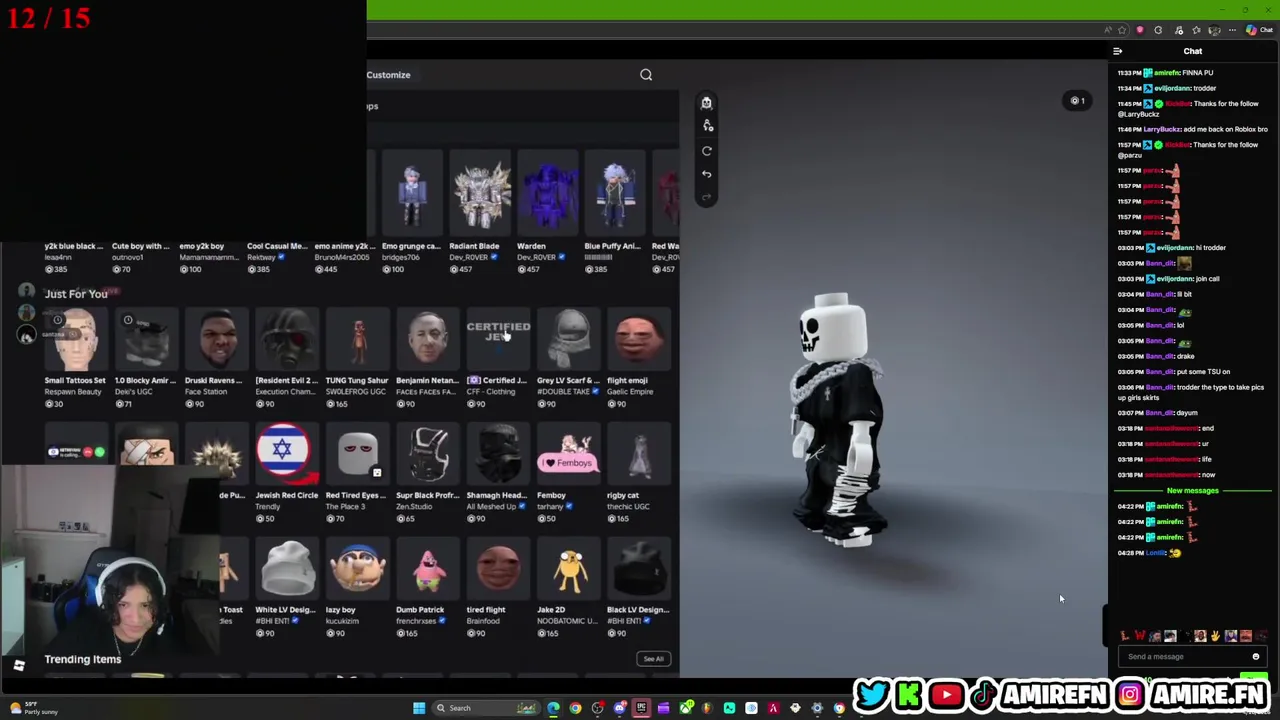This screenshot has width=1280, height=720.
Task: Select the Red Tired Eyes head thumbnail
Action: pyautogui.click(x=357, y=455)
